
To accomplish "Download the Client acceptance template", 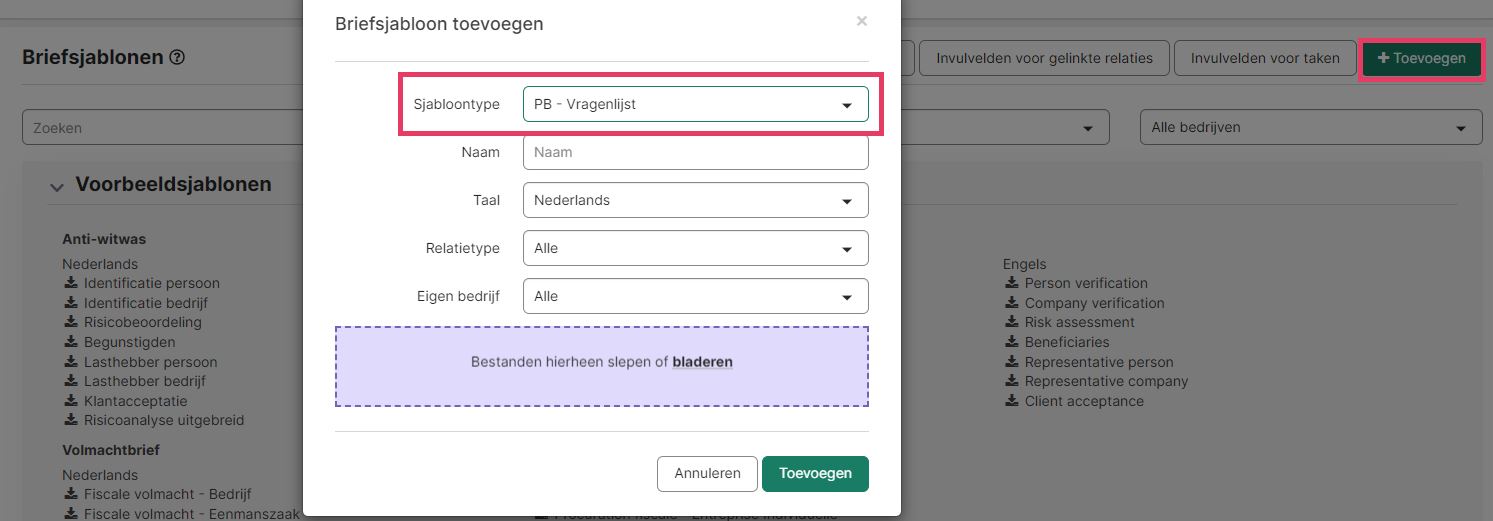I will tap(1074, 401).
